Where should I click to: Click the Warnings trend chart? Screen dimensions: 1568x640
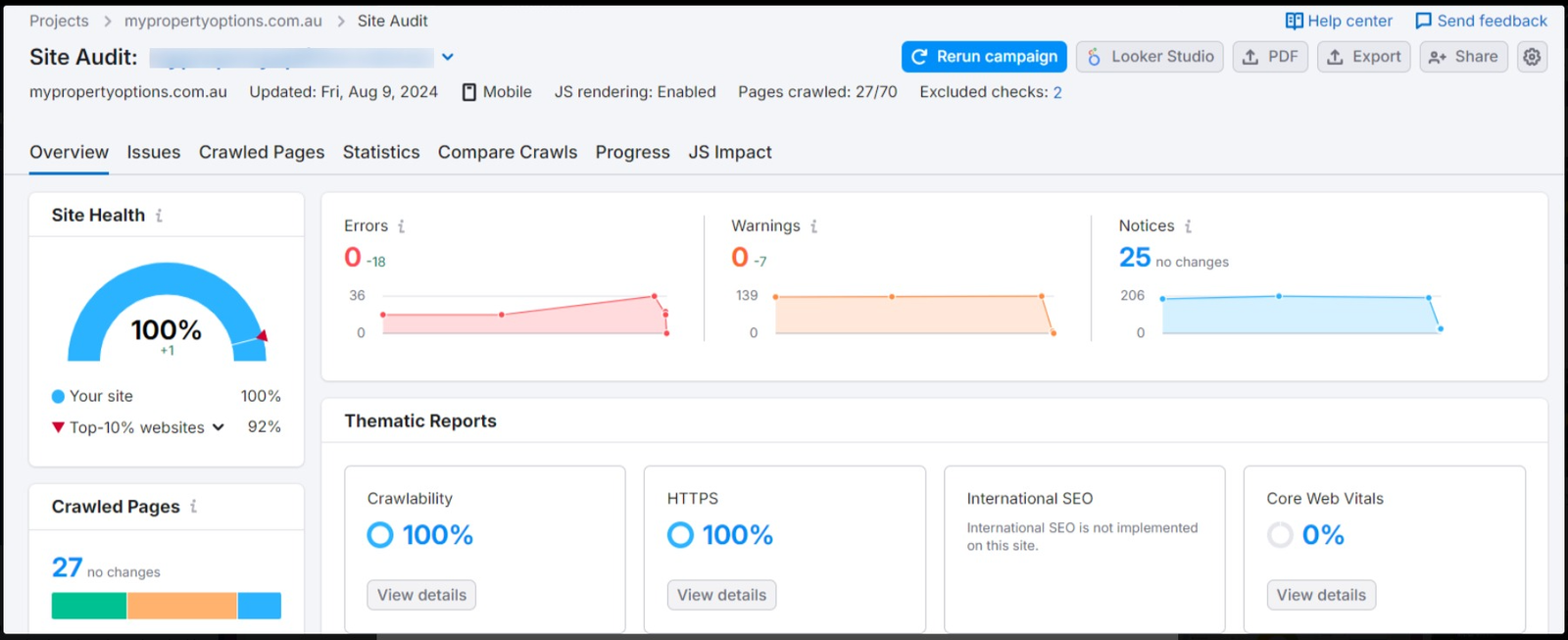pyautogui.click(x=913, y=315)
